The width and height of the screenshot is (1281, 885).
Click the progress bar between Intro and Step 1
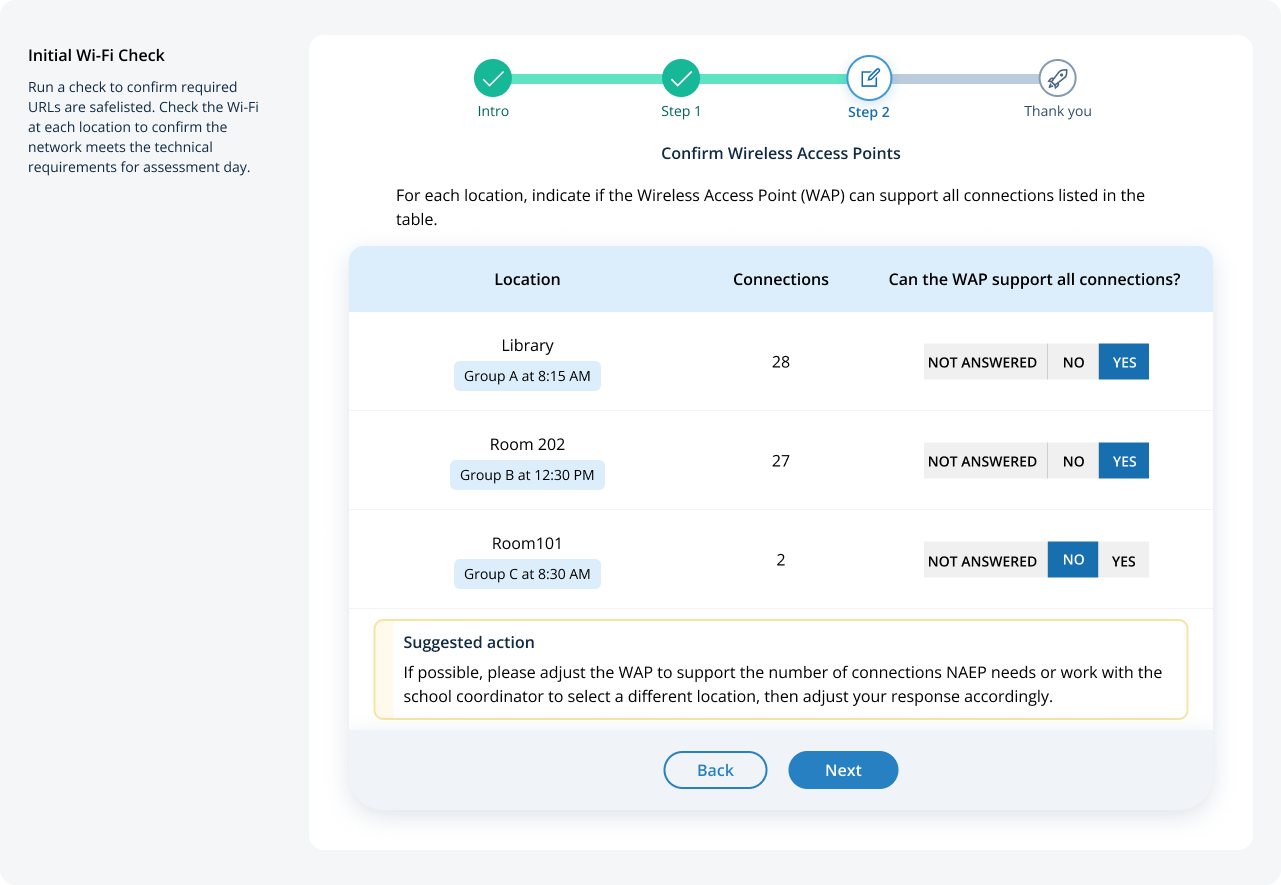(587, 78)
